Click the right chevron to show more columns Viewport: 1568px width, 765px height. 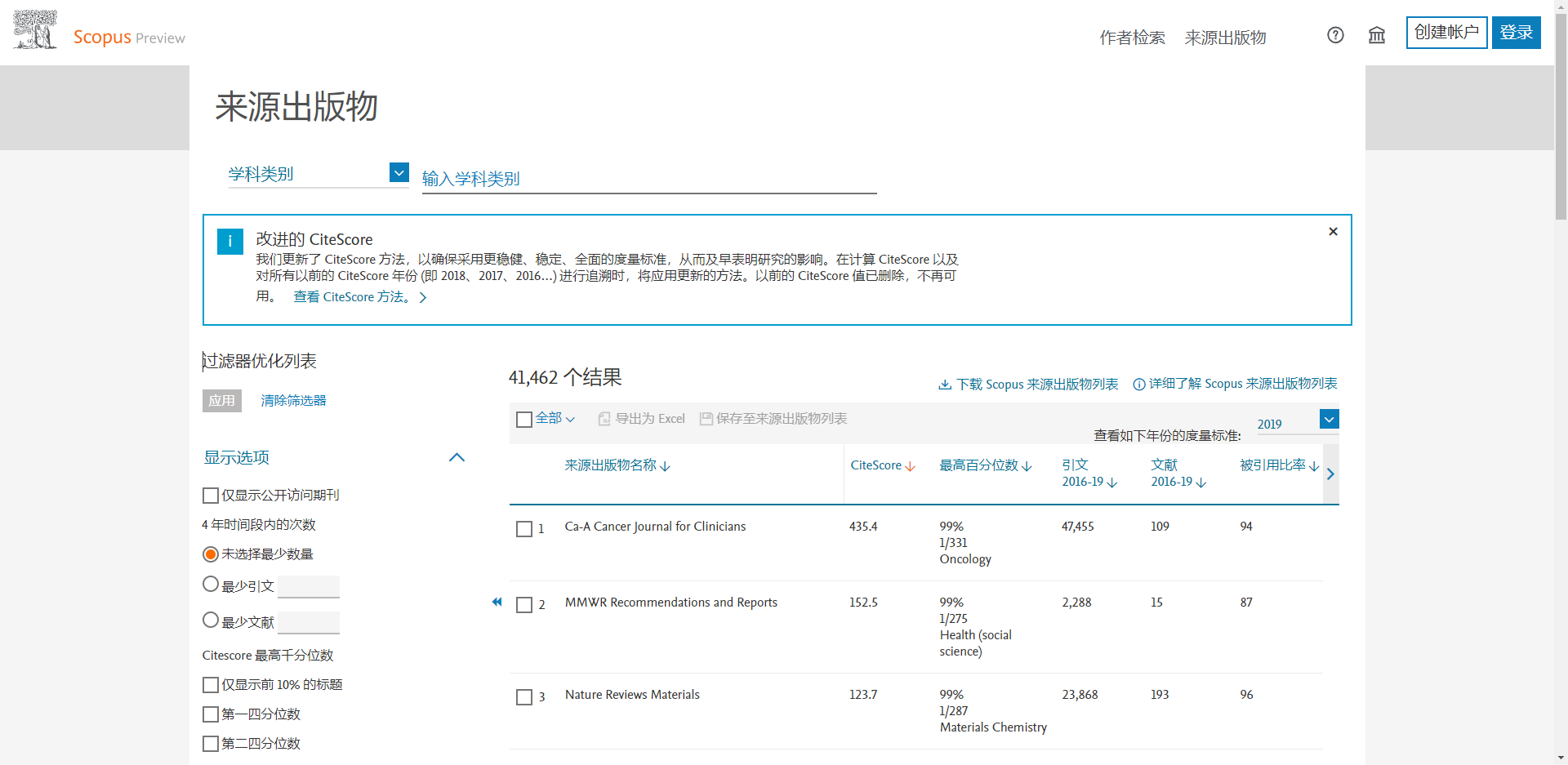point(1330,474)
